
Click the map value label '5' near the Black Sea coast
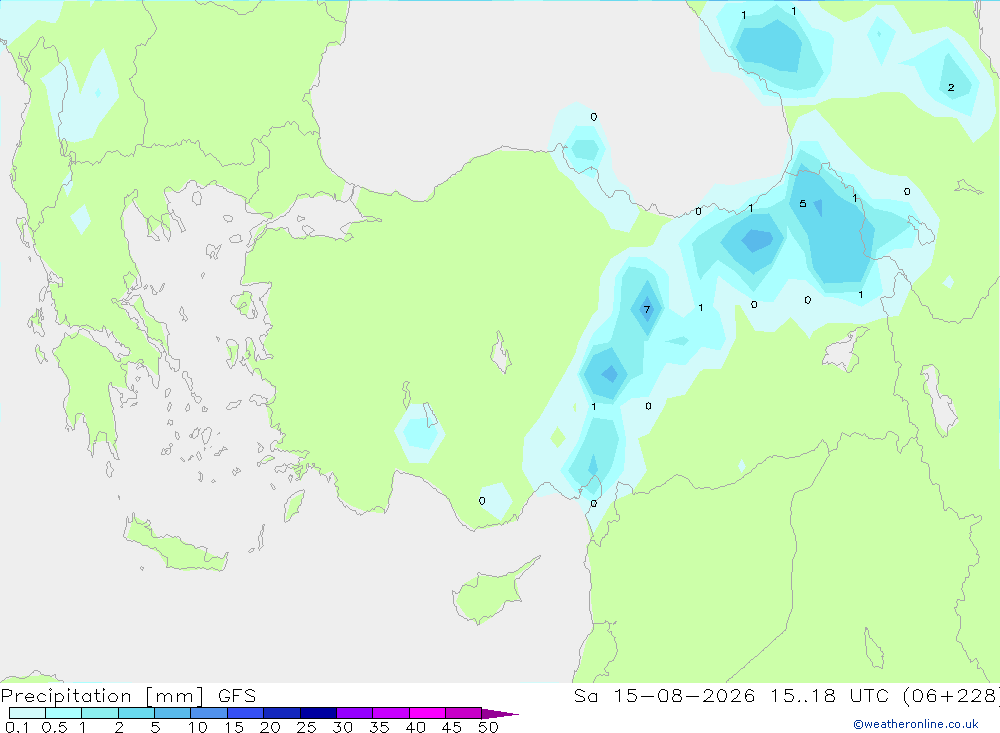(803, 204)
